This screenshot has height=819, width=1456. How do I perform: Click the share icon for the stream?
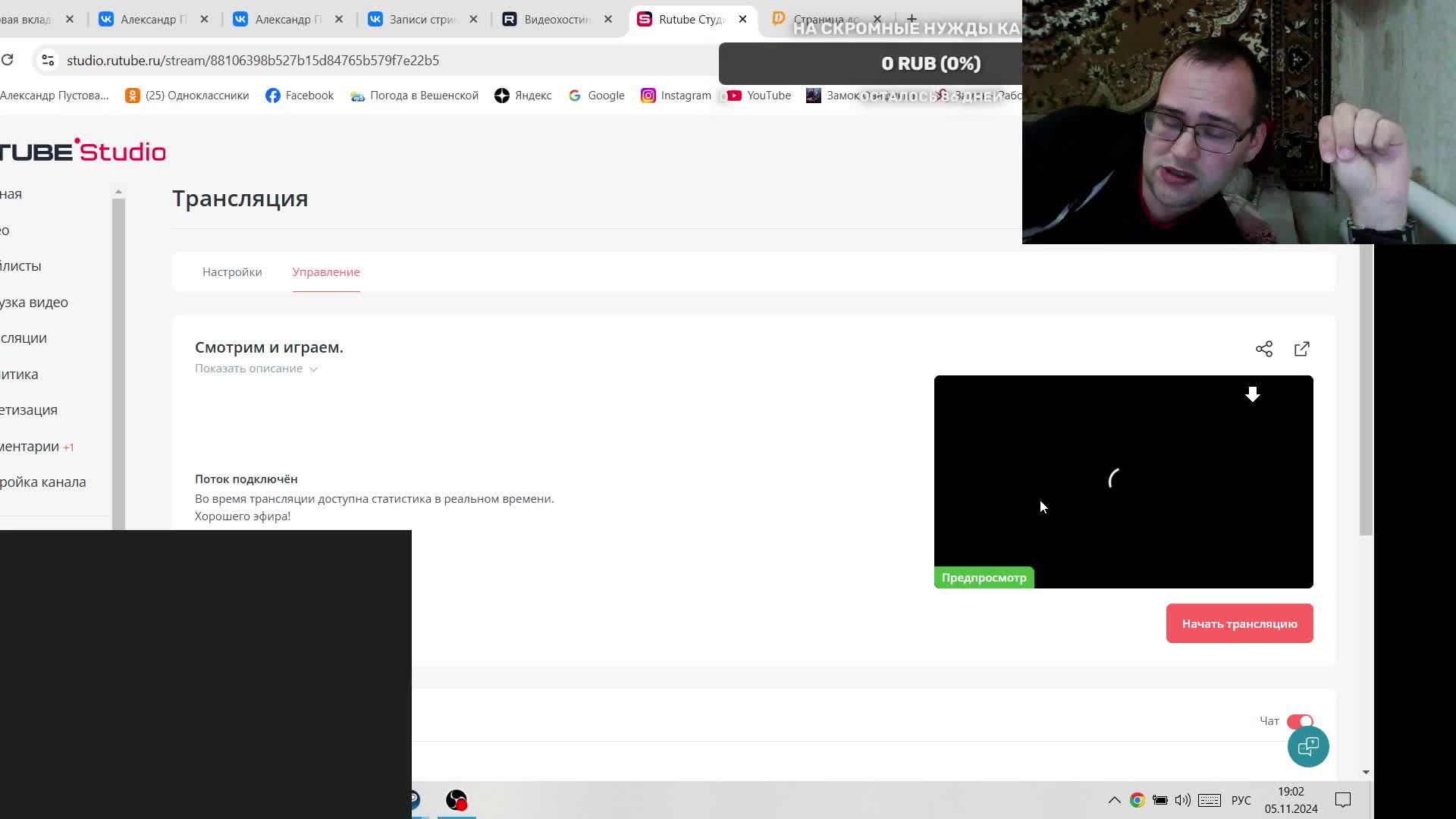pyautogui.click(x=1263, y=349)
